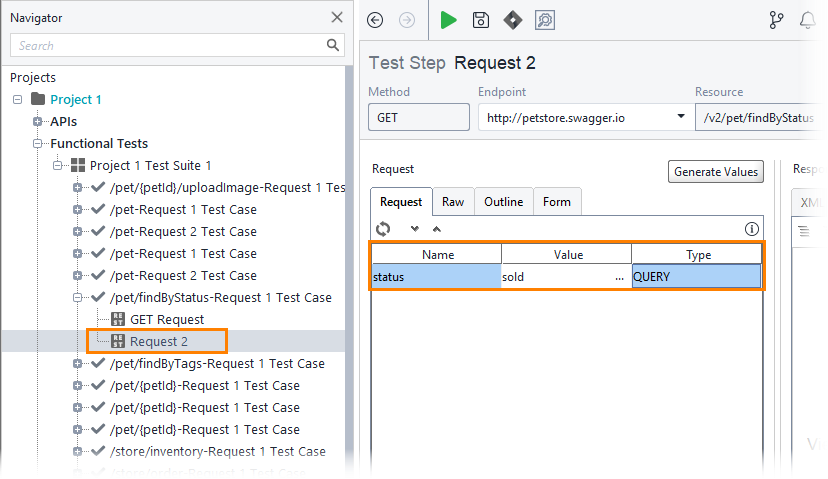828x479 pixels.
Task: Expand the APIs tree node
Action: [x=37, y=121]
